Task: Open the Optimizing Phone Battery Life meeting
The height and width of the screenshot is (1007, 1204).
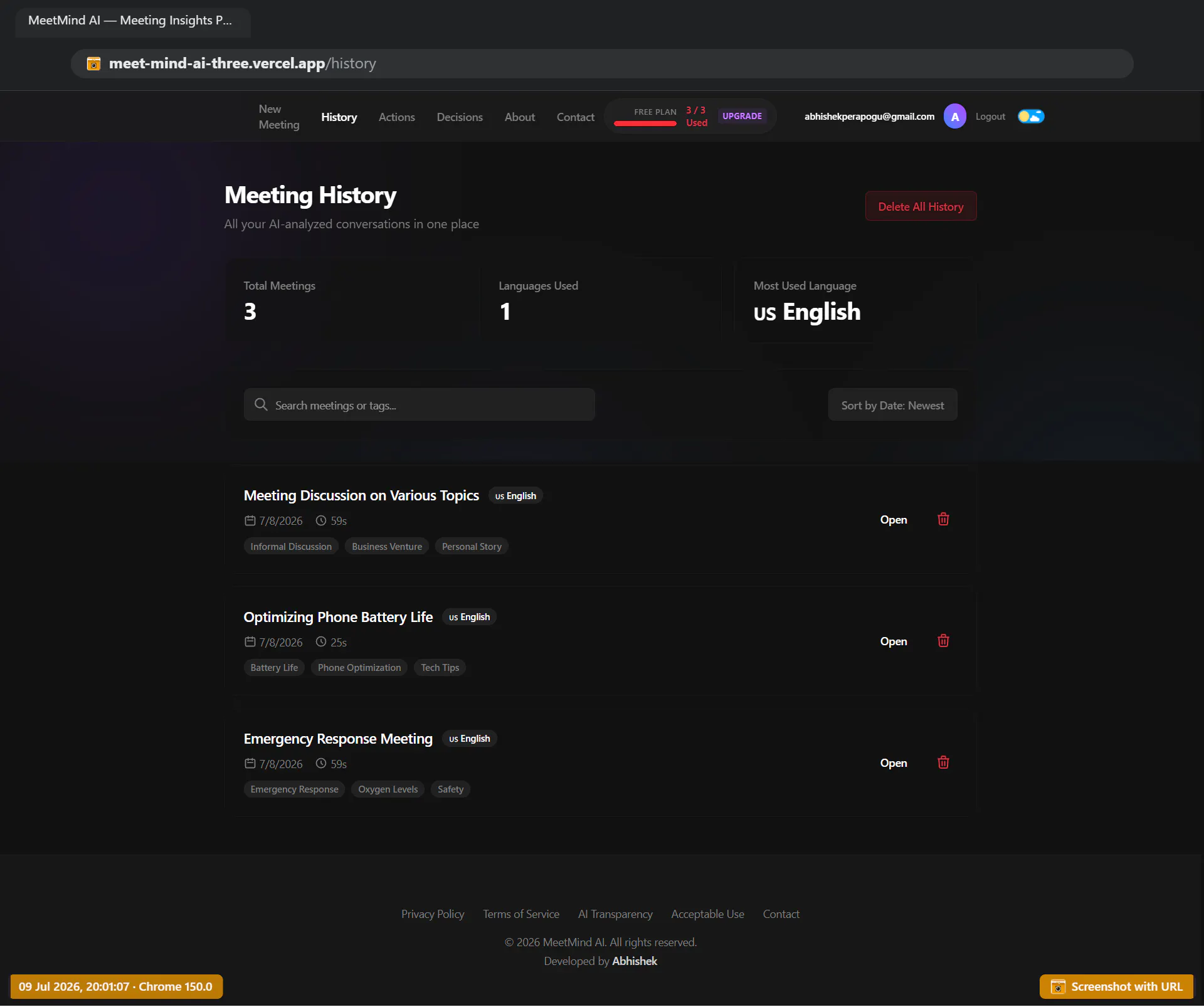Action: tap(894, 642)
